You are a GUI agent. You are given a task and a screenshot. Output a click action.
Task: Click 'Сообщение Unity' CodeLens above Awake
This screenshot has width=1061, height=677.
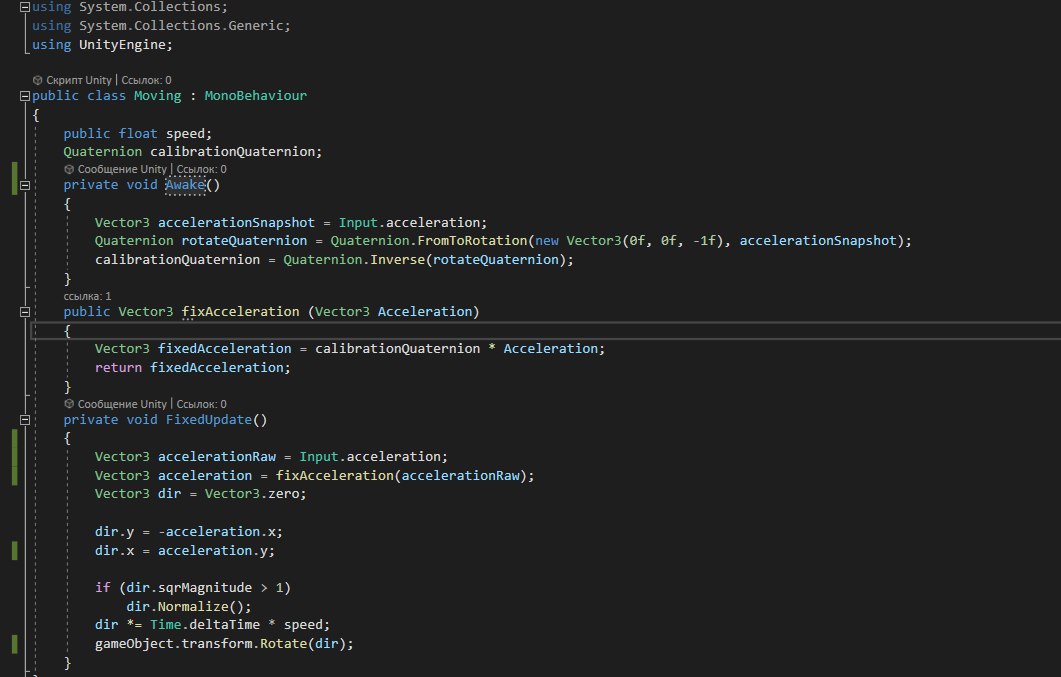[x=122, y=169]
